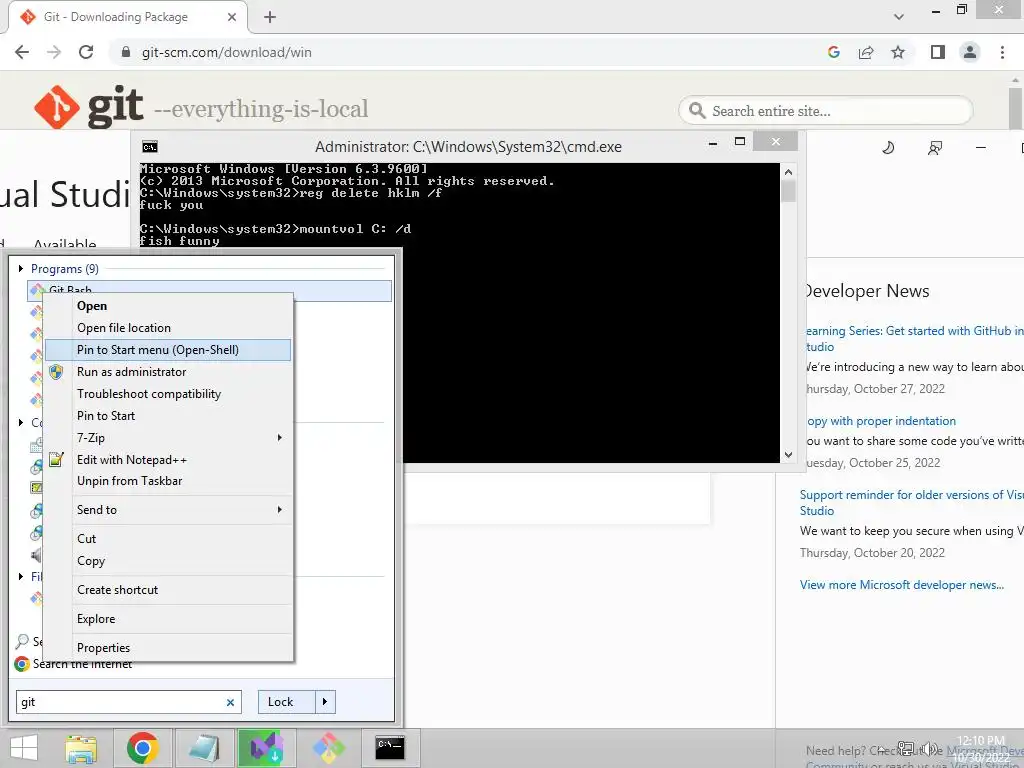1024x768 pixels.
Task: Open Get started with GitHub news link
Action: [913, 339]
